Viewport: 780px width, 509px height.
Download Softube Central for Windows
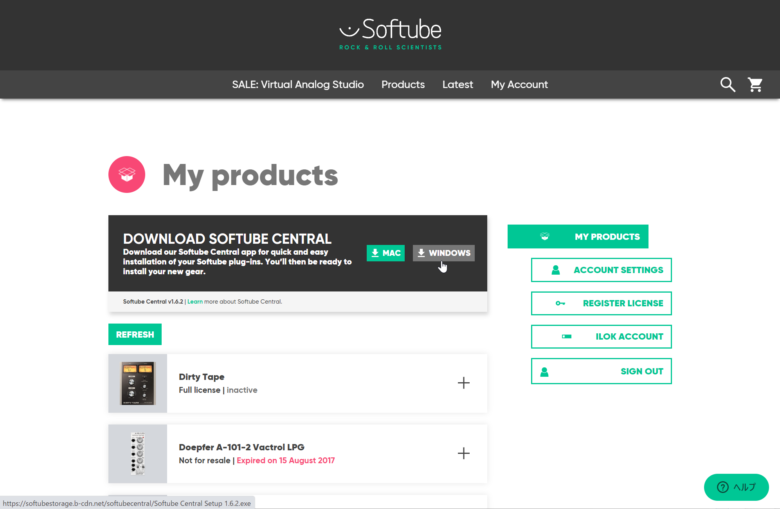click(444, 253)
